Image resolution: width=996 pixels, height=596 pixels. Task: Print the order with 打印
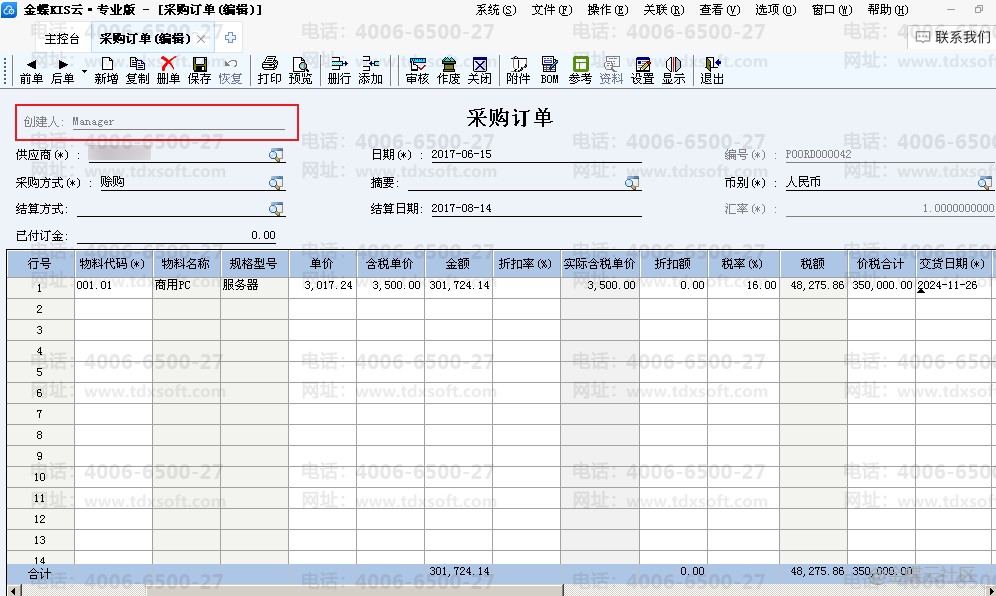(x=269, y=71)
